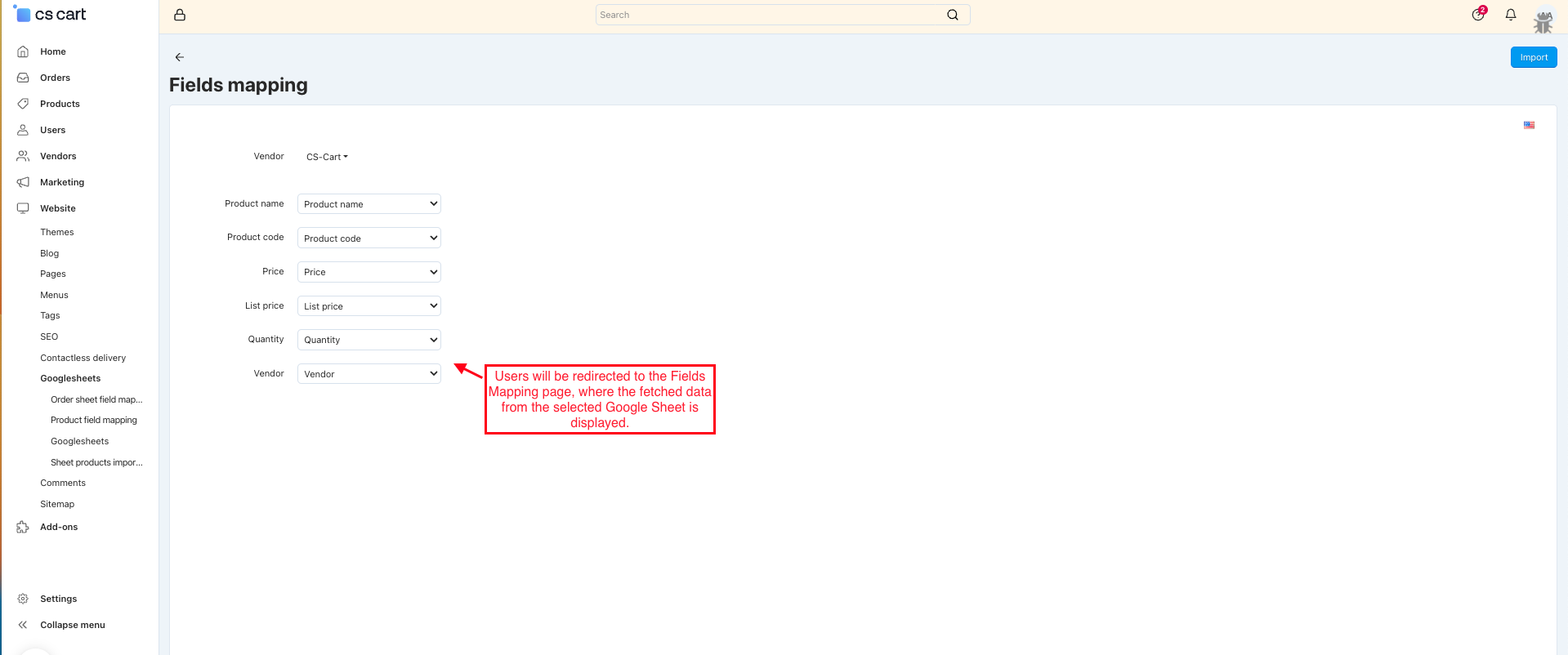Screen dimensions: 1568x655
Task: Open the help icon with red badge
Action: pos(1478,14)
